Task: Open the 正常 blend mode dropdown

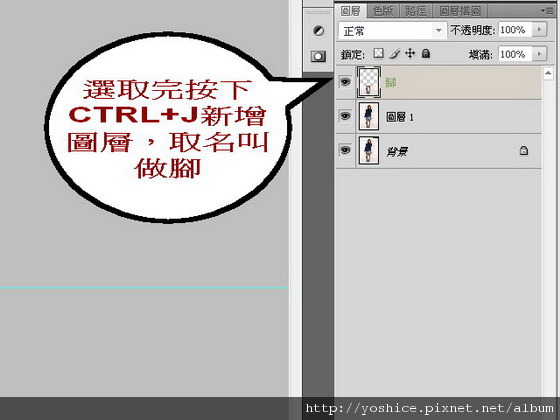Action: click(392, 31)
